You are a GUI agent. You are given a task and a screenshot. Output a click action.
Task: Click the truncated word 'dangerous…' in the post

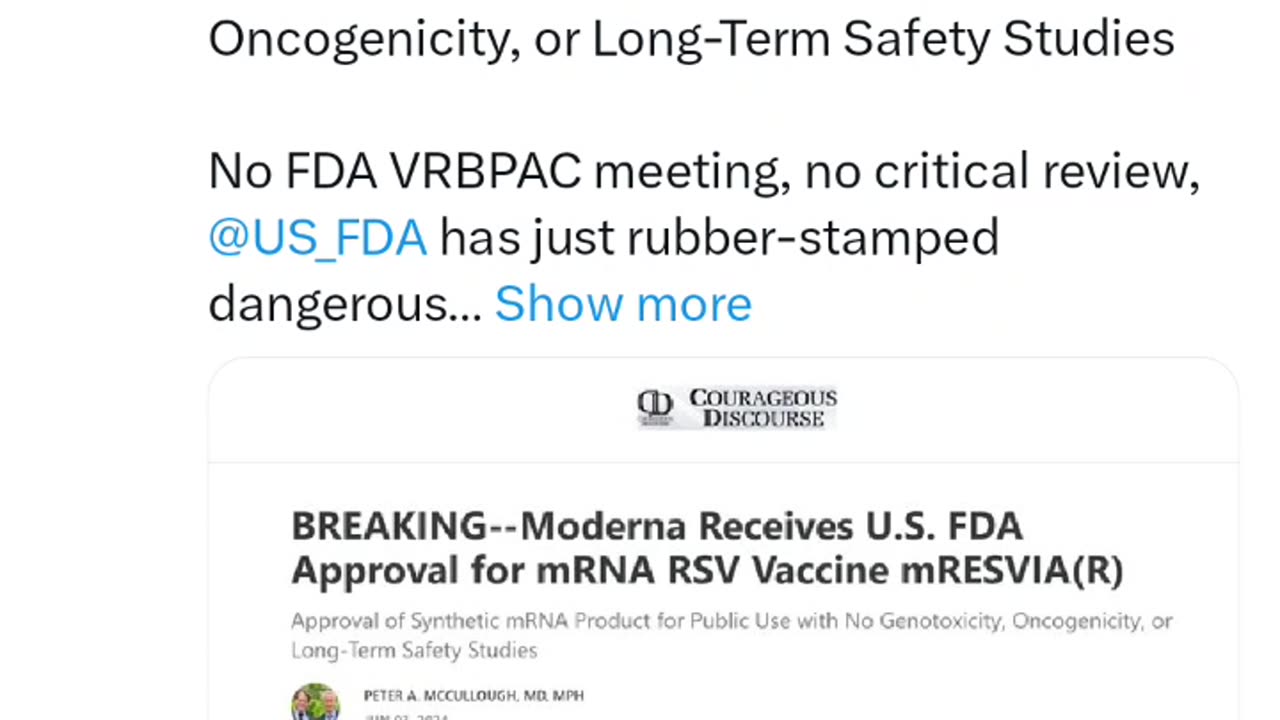point(345,304)
